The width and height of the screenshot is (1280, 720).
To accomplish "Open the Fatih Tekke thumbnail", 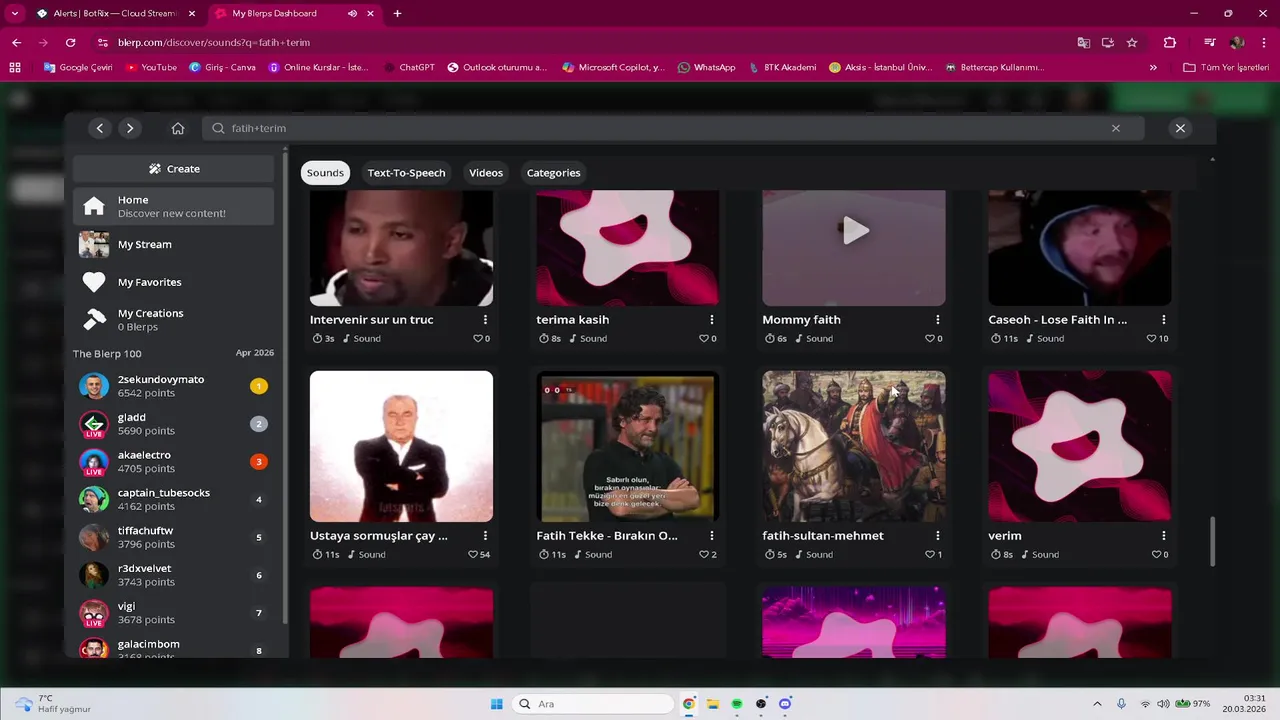I will (627, 447).
